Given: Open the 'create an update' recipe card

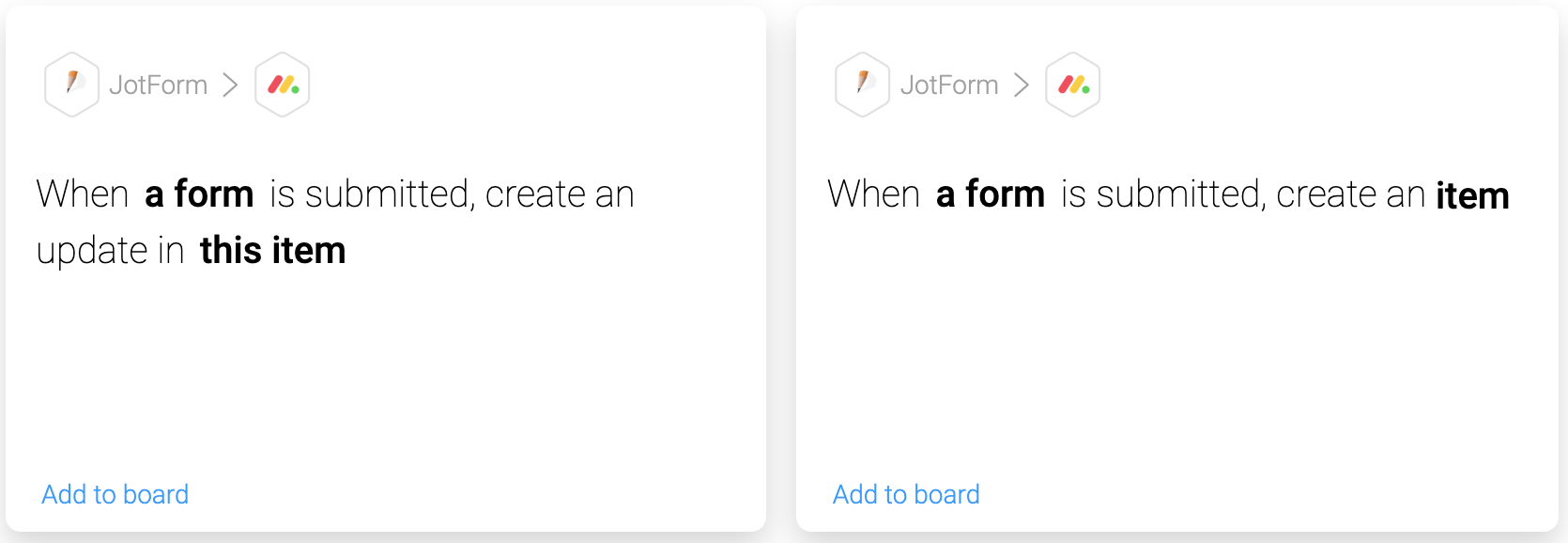Looking at the screenshot, I should pyautogui.click(x=386, y=269).
